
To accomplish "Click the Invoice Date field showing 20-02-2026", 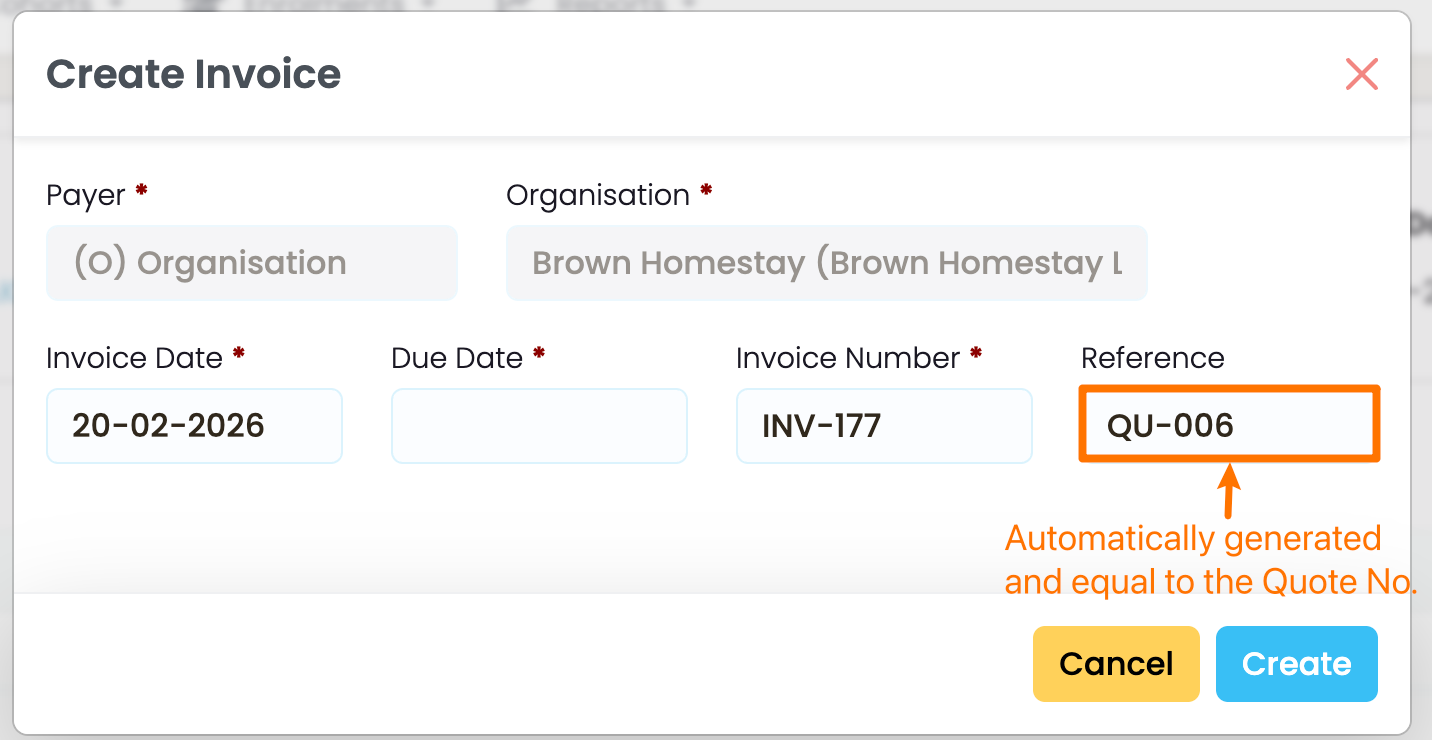I will pos(194,426).
